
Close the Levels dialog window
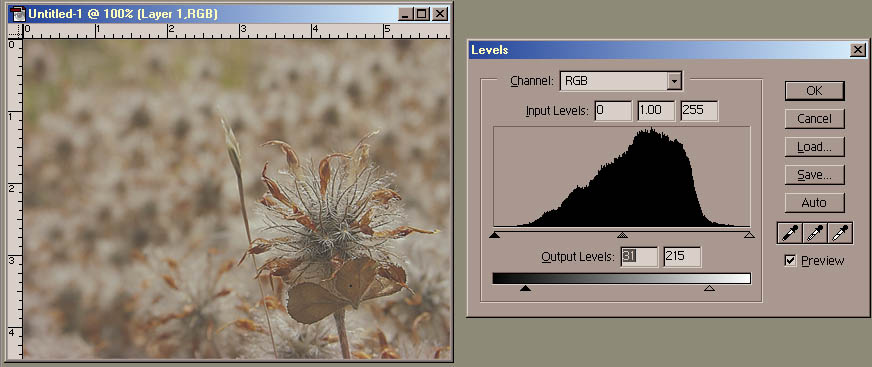858,50
